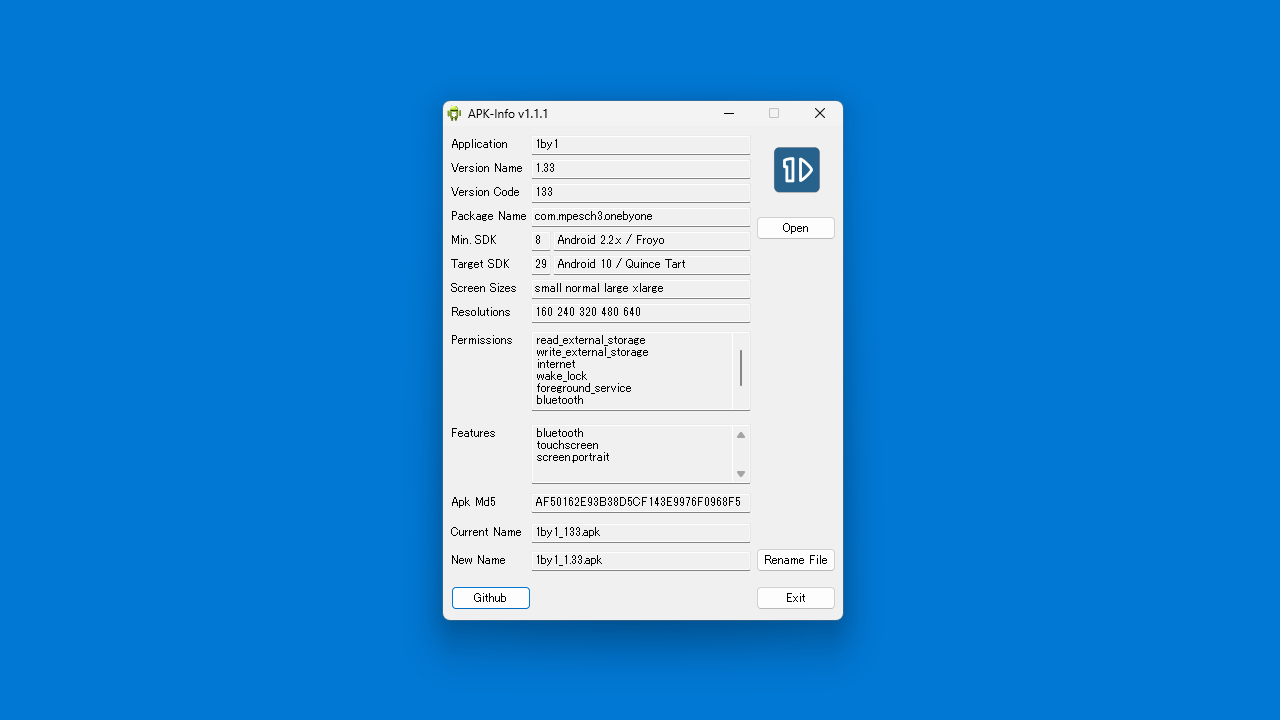Screen dimensions: 1280x720
Task: Close the APK-Info window
Action: [x=820, y=114]
